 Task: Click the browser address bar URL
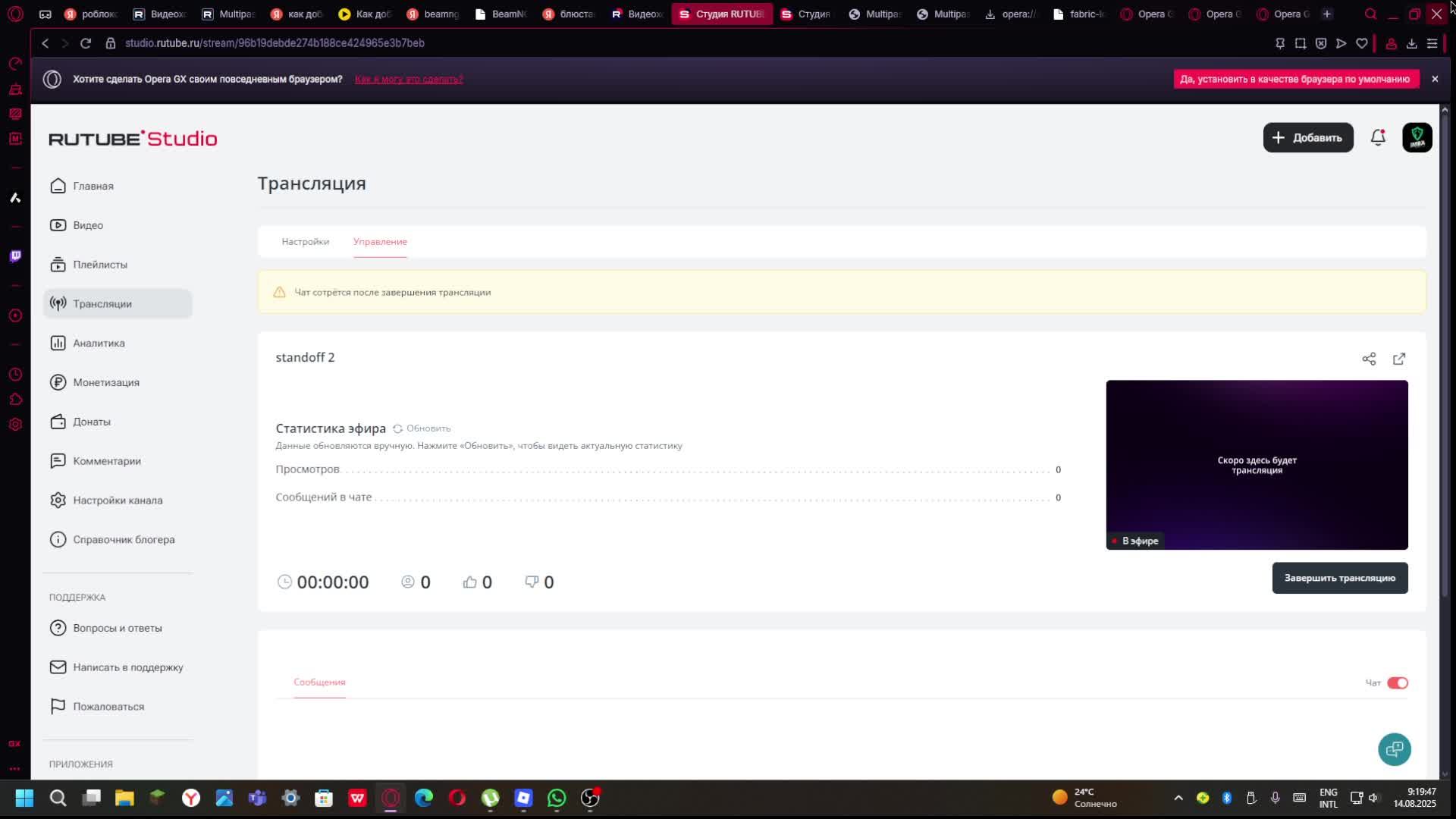275,43
